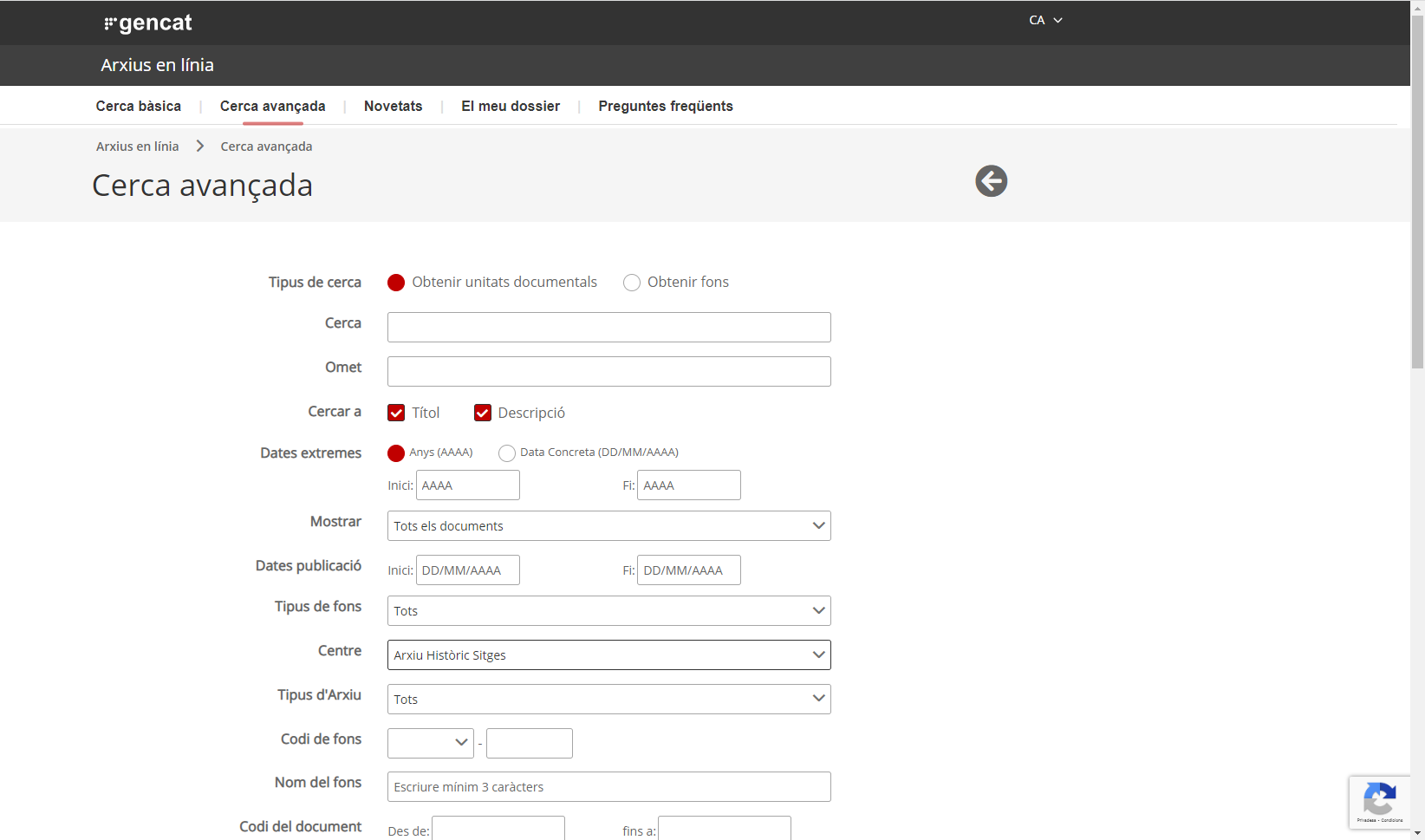This screenshot has height=840, width=1425.
Task: Select Obtenir fons radio button
Action: (x=632, y=283)
